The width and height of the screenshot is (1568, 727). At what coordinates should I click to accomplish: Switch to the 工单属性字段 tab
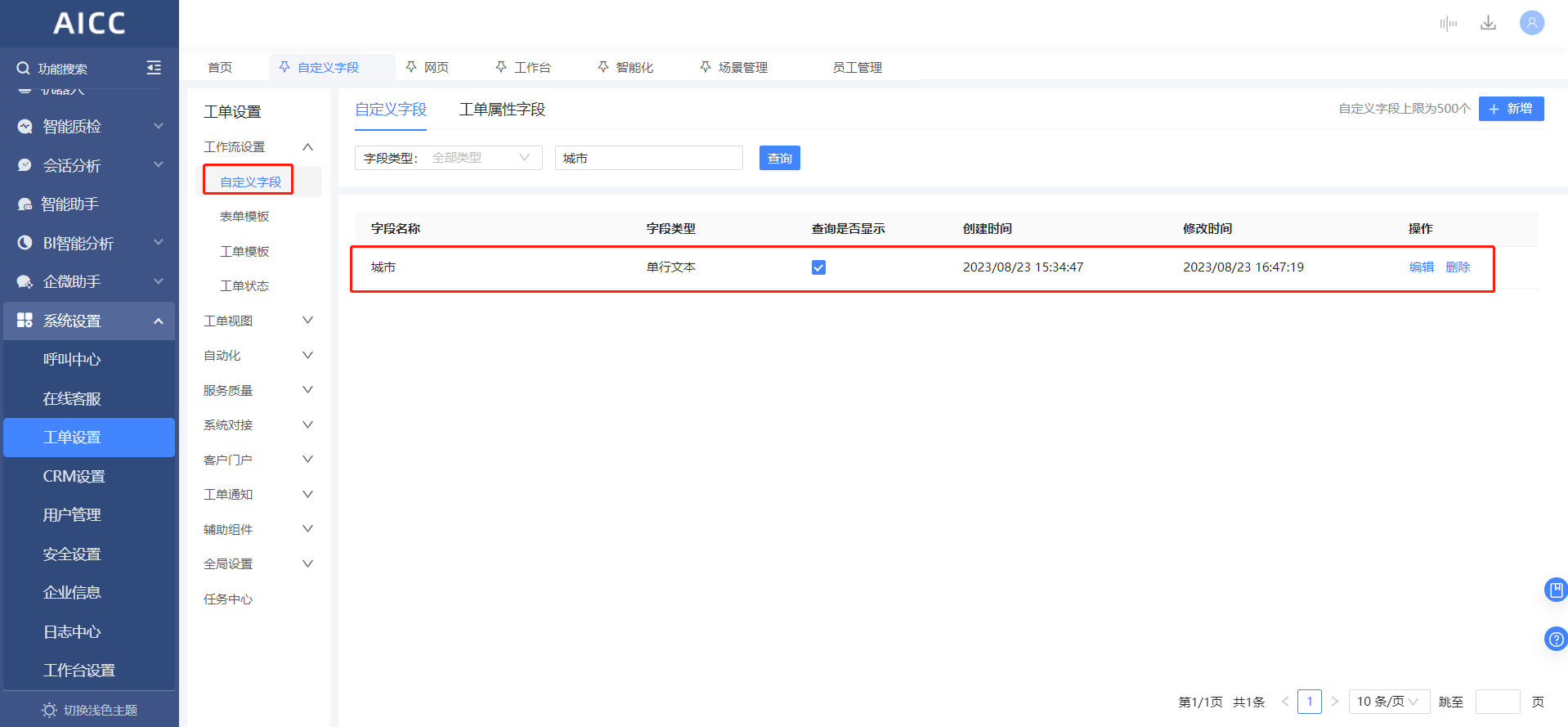pyautogui.click(x=502, y=110)
